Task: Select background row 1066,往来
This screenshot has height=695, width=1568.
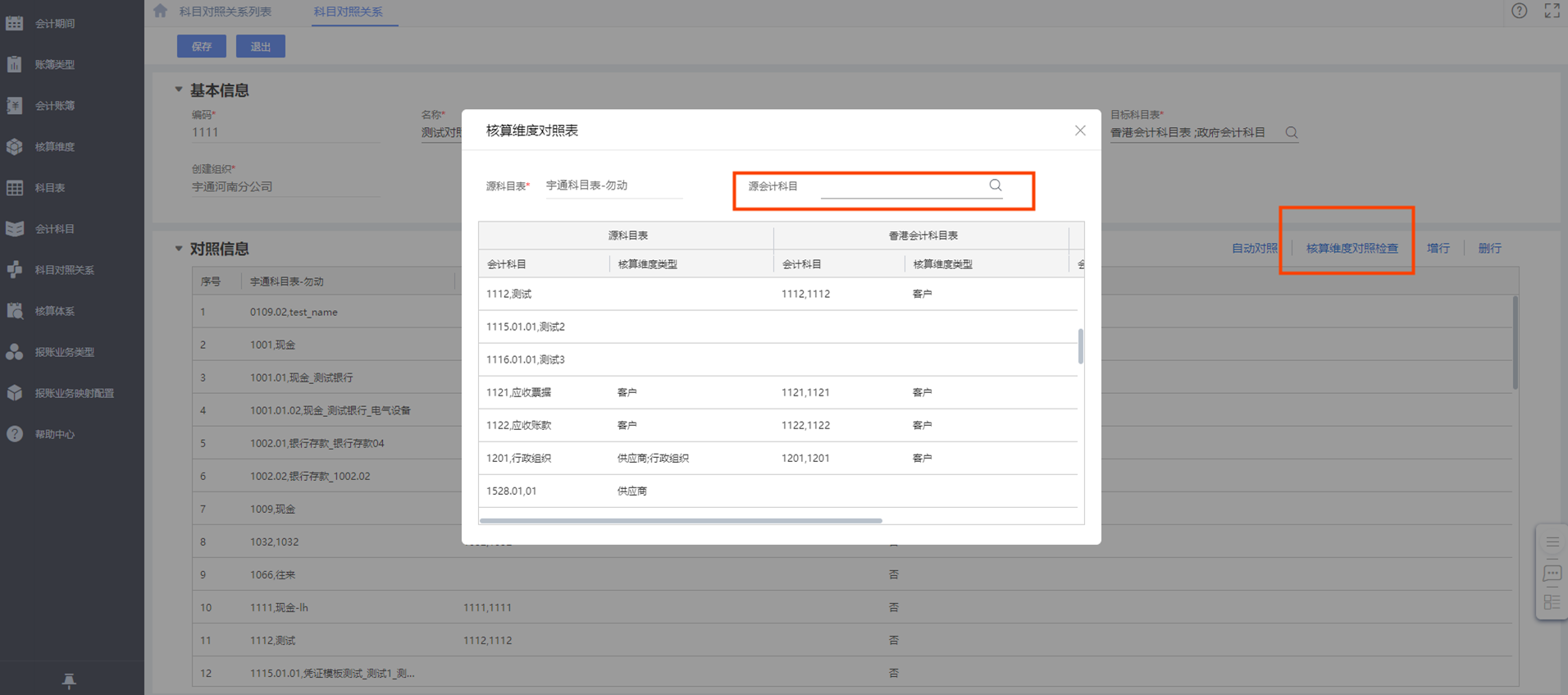Action: point(853,574)
